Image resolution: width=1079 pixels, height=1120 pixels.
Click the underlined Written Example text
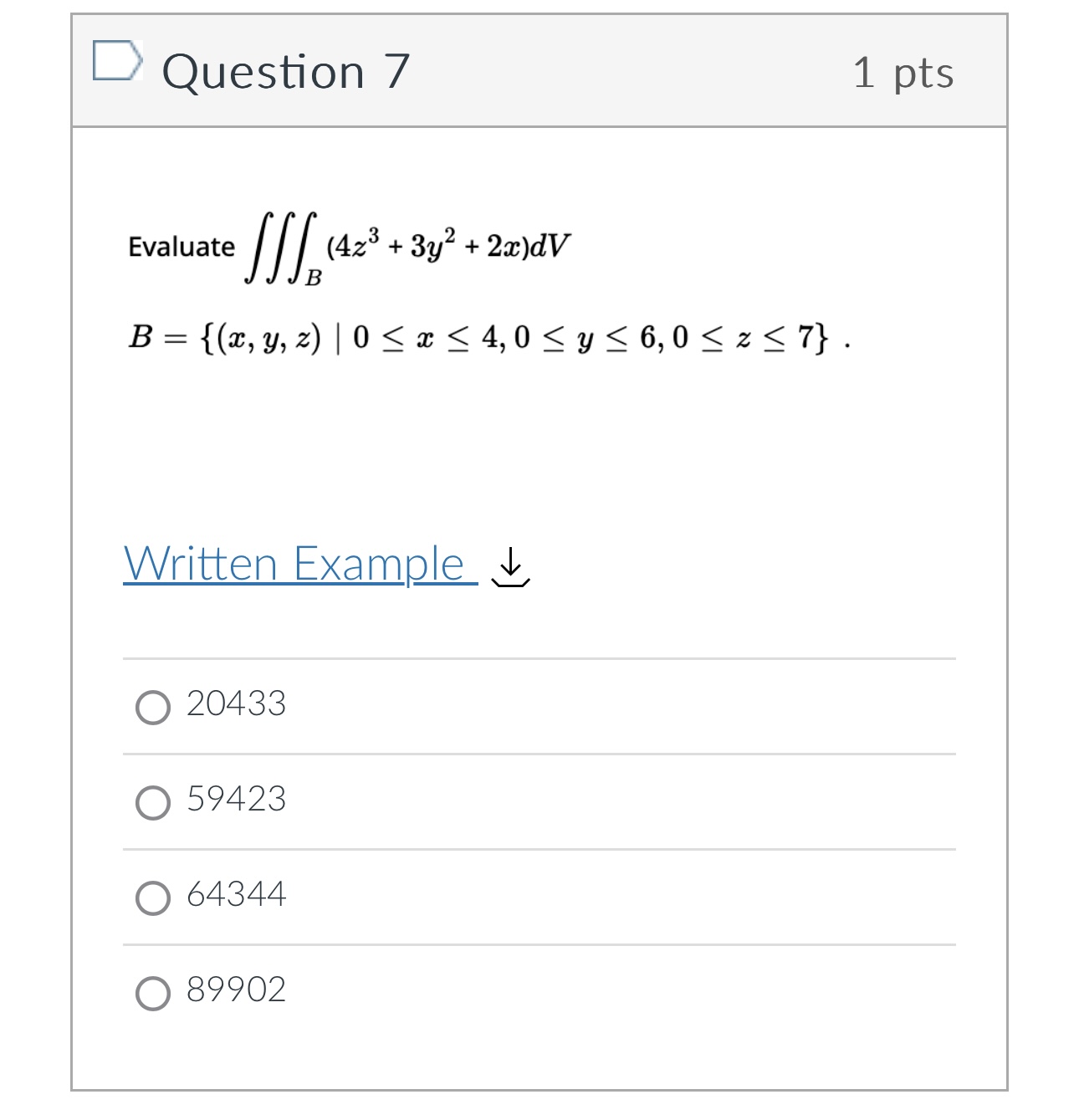[293, 564]
